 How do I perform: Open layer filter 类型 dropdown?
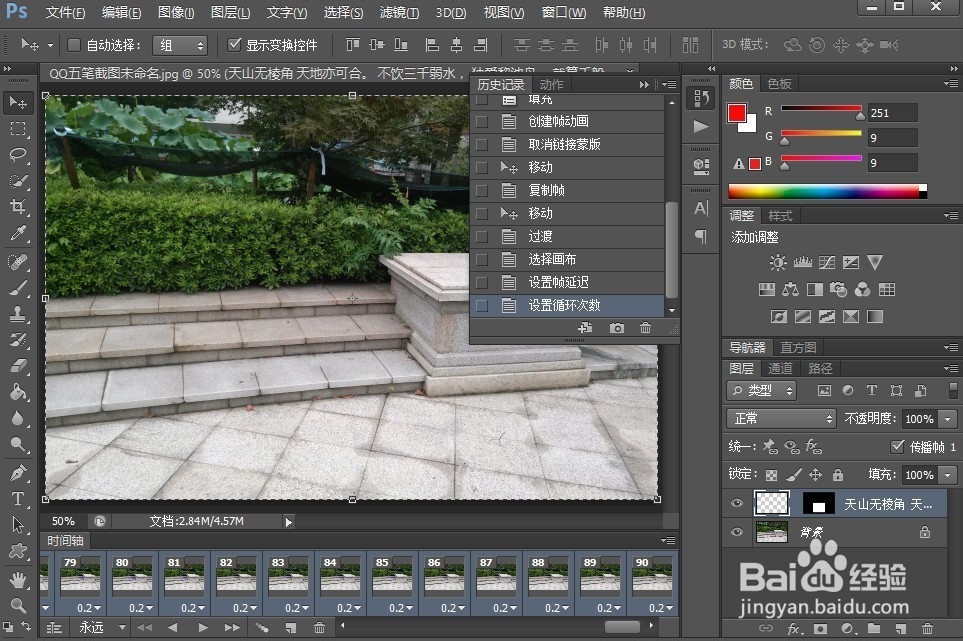(x=761, y=390)
